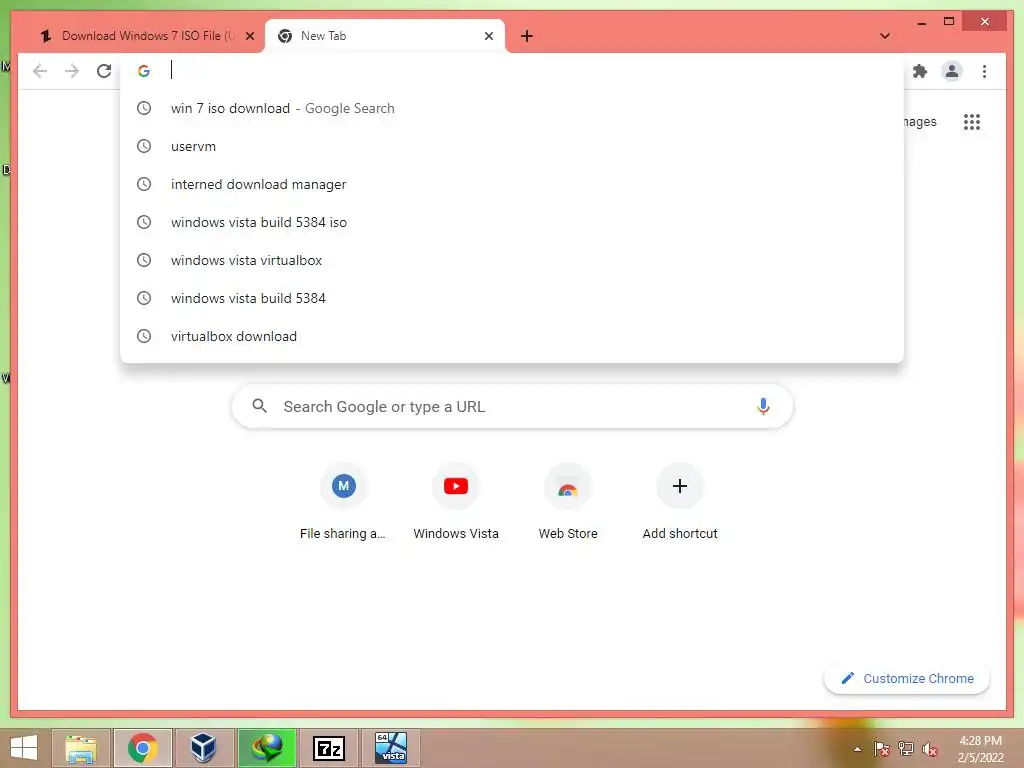Open the File sharing shortcut tile
The width and height of the screenshot is (1024, 768).
tap(344, 503)
